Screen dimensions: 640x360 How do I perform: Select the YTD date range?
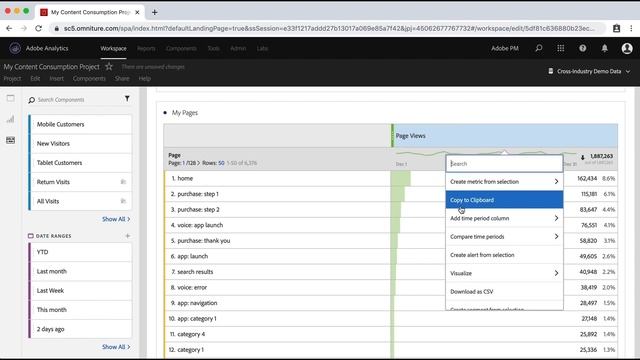(80, 252)
